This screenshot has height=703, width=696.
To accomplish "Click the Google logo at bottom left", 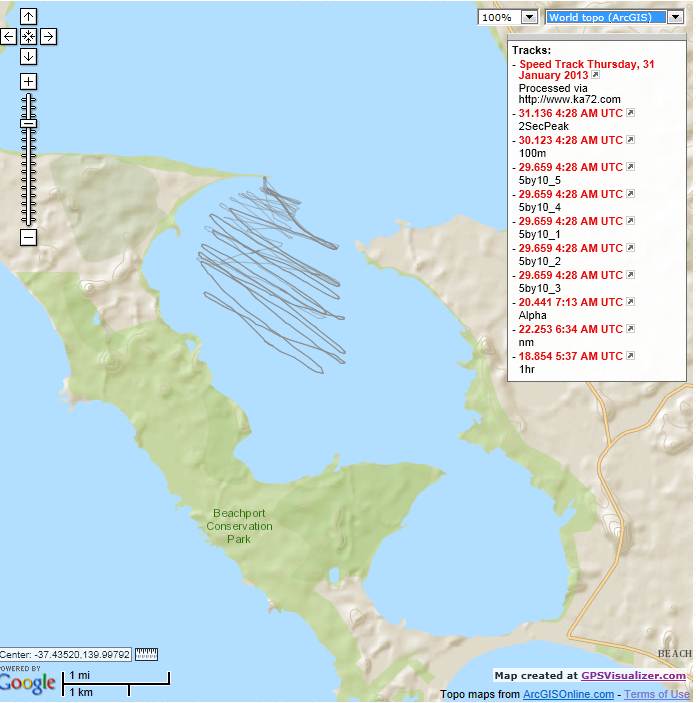I will click(28, 684).
